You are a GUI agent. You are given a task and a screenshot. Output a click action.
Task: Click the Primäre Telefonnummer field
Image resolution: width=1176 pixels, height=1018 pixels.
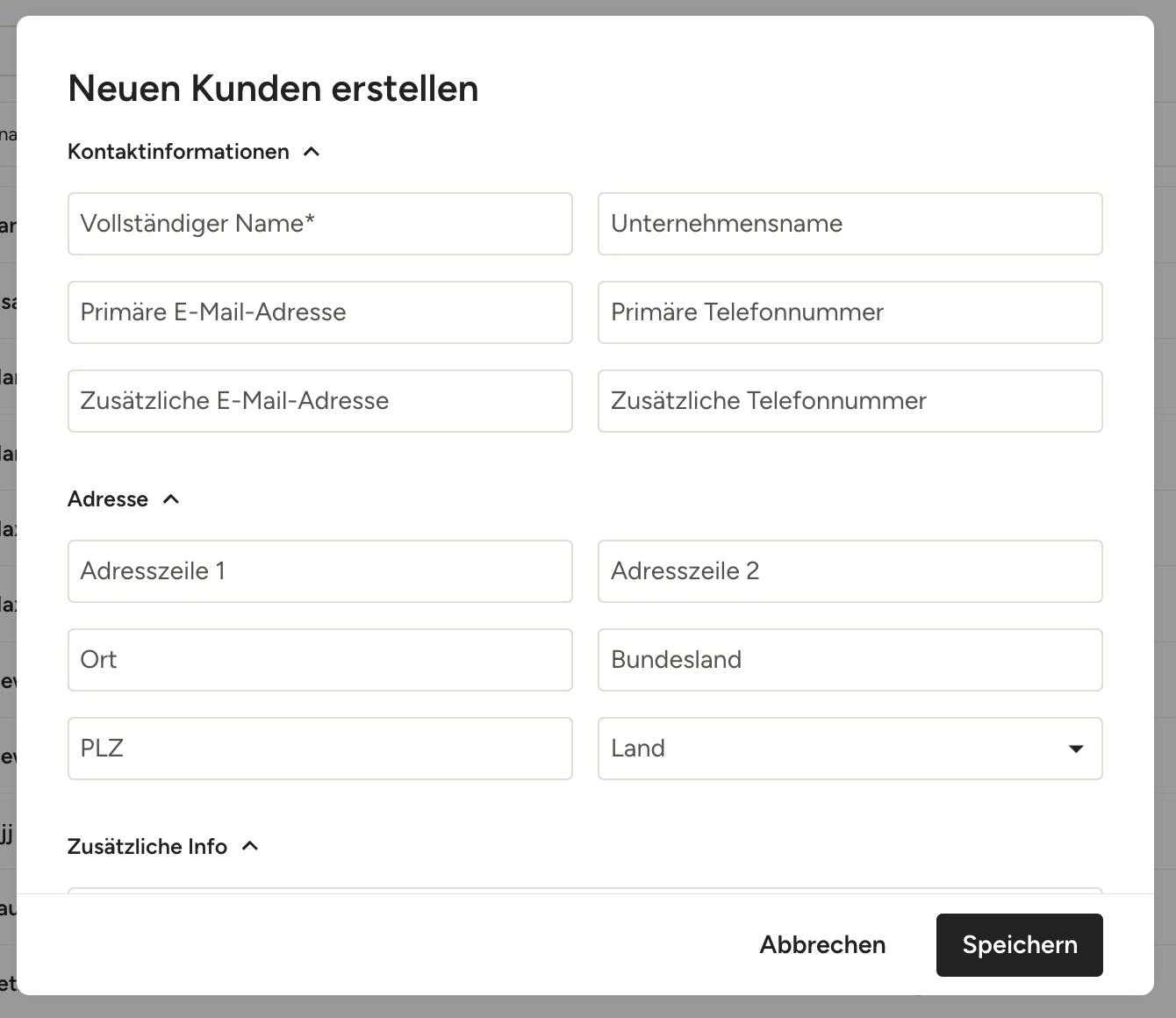850,312
